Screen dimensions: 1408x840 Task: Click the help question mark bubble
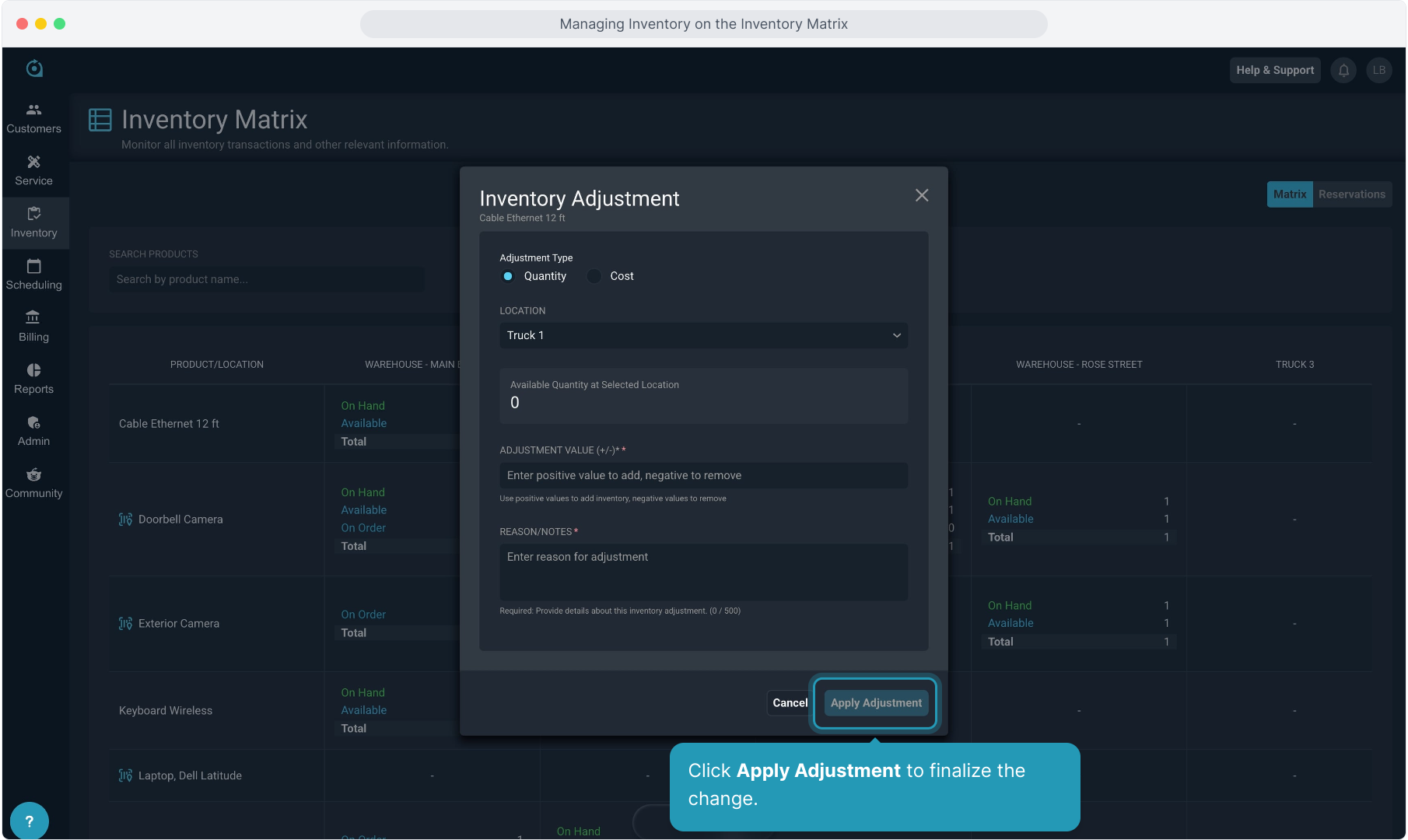(30, 821)
